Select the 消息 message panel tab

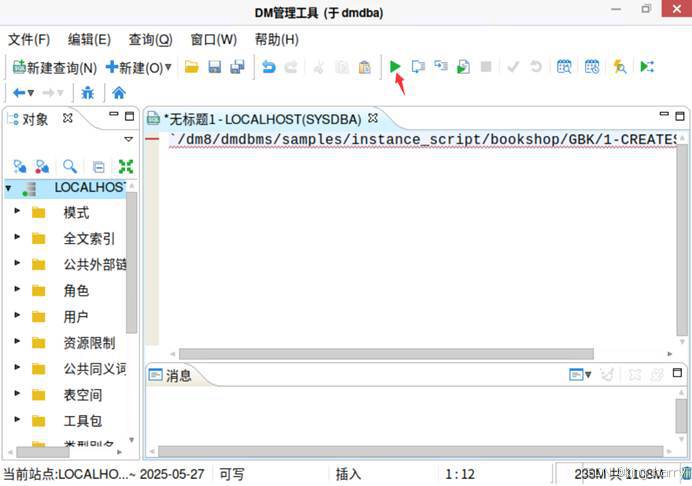click(x=170, y=375)
